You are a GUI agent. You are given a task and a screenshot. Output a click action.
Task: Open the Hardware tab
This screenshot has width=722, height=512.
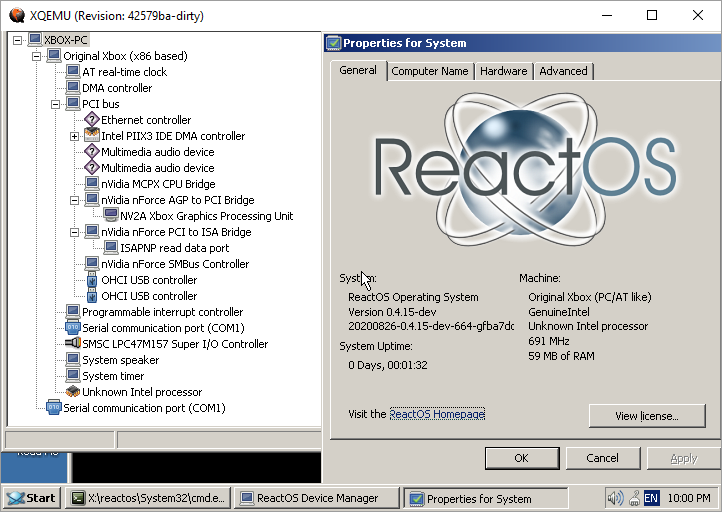[x=504, y=71]
